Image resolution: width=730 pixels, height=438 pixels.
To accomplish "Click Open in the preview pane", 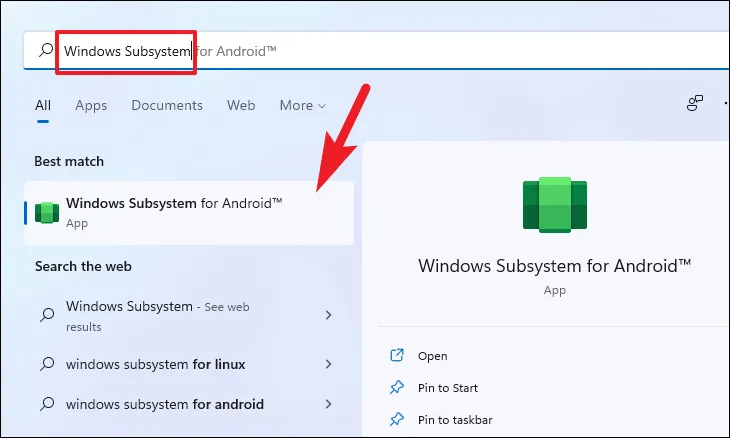I will point(433,356).
